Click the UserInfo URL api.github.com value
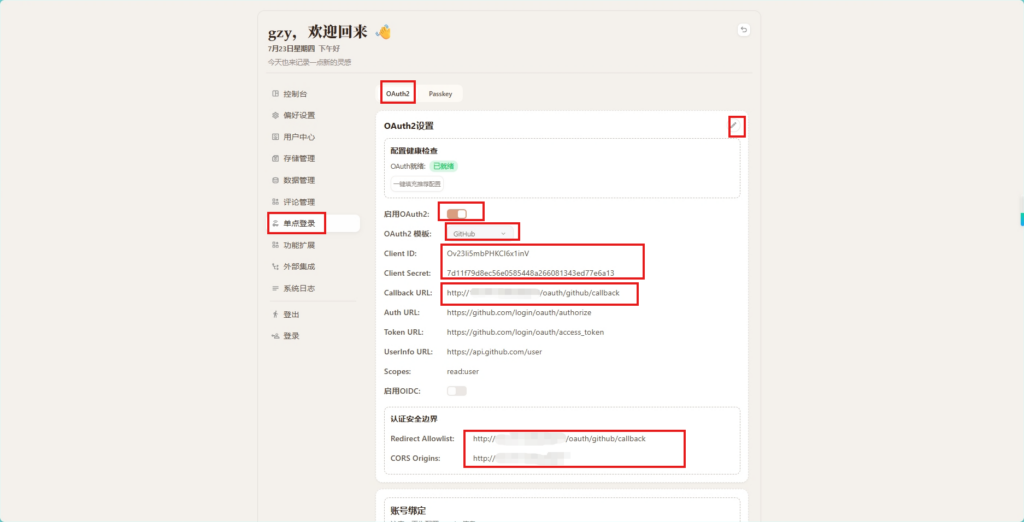The image size is (1024, 522). (x=494, y=351)
